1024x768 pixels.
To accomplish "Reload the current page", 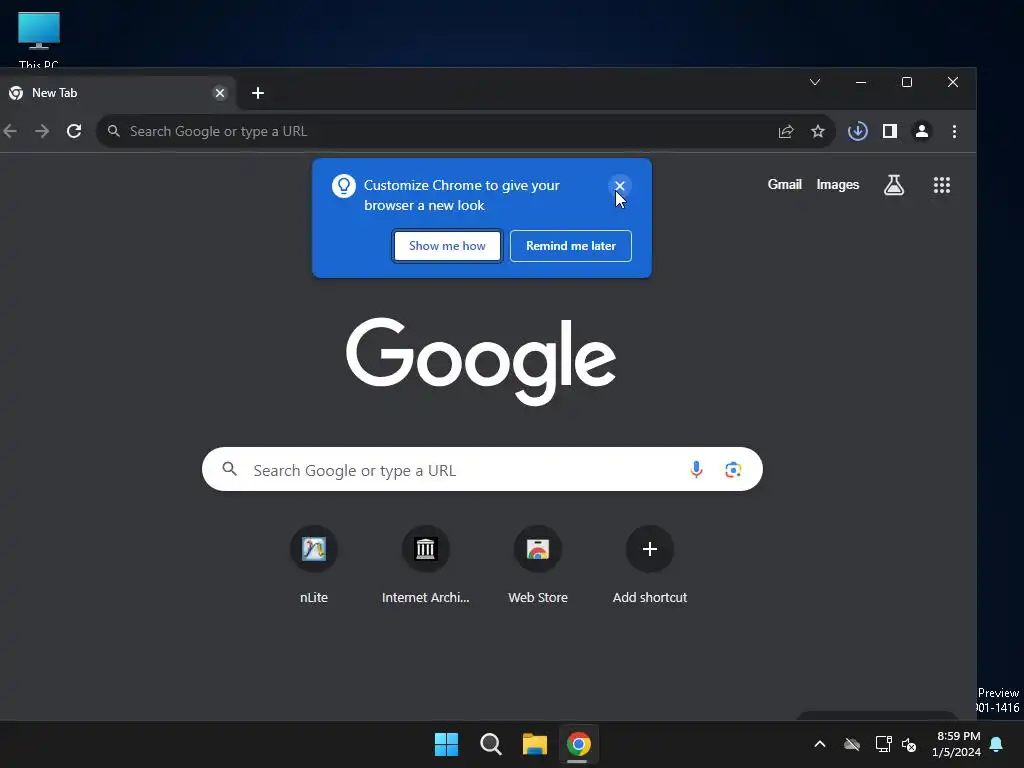I will 74,131.
